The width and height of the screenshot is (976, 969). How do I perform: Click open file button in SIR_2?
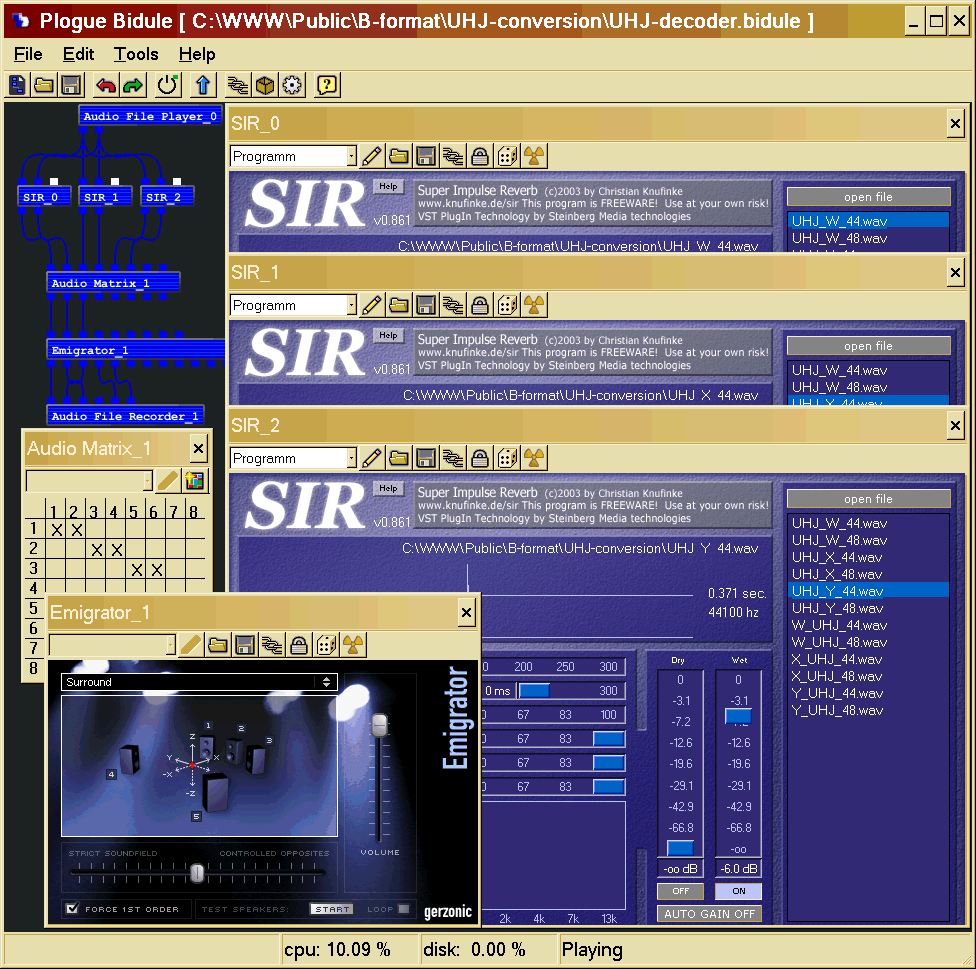pos(868,499)
